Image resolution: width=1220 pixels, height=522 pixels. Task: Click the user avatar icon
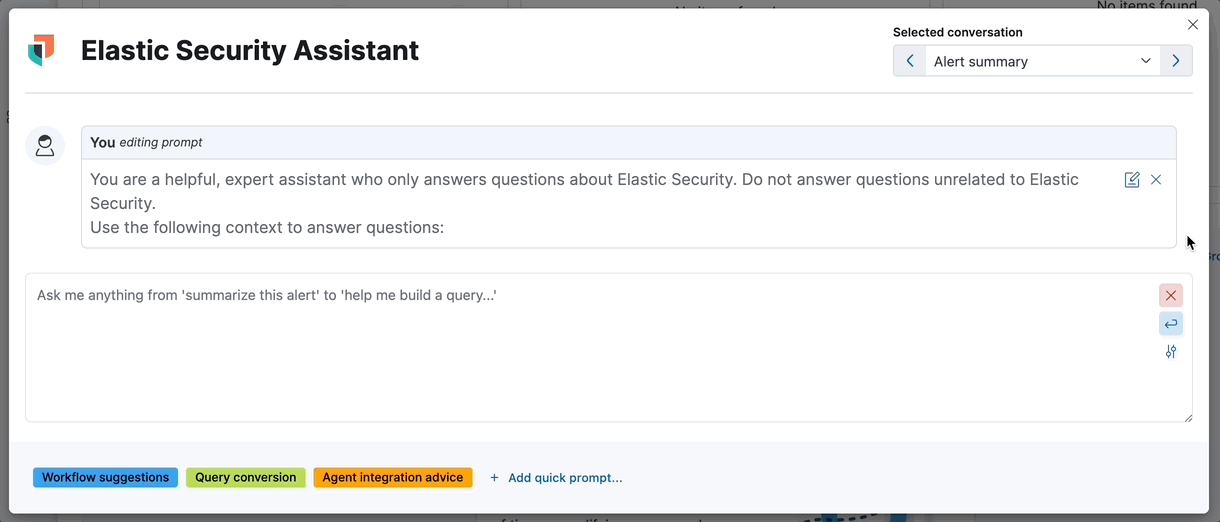(x=45, y=146)
